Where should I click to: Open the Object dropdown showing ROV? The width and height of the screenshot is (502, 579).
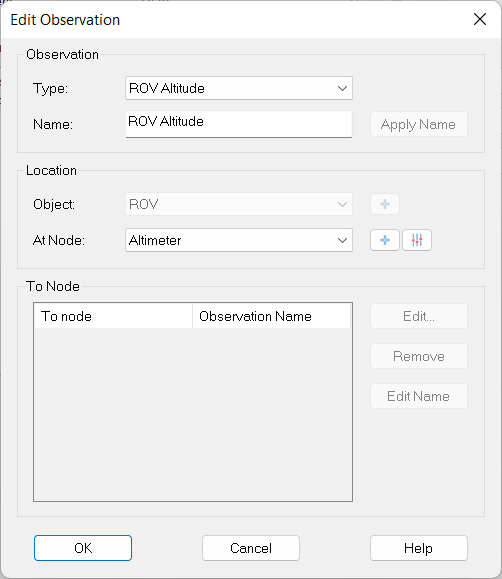(239, 204)
